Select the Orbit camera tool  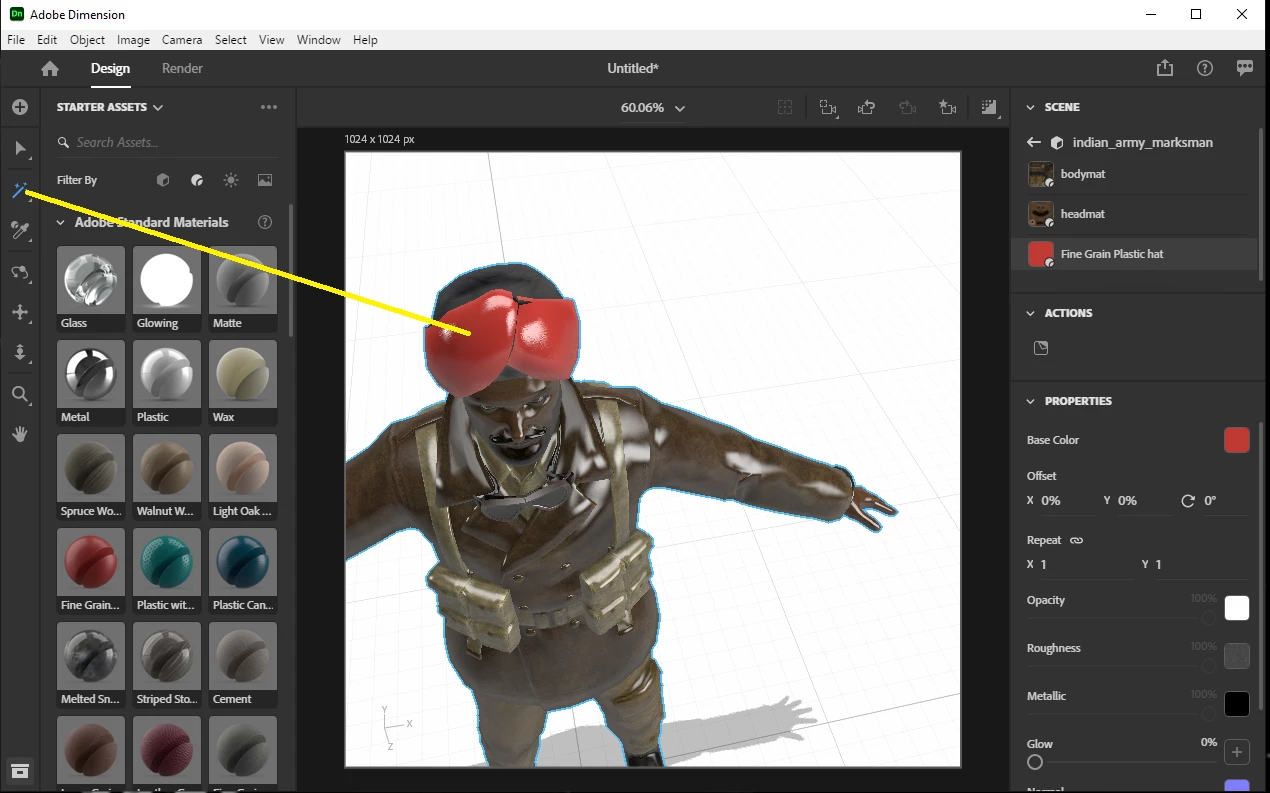coord(20,272)
